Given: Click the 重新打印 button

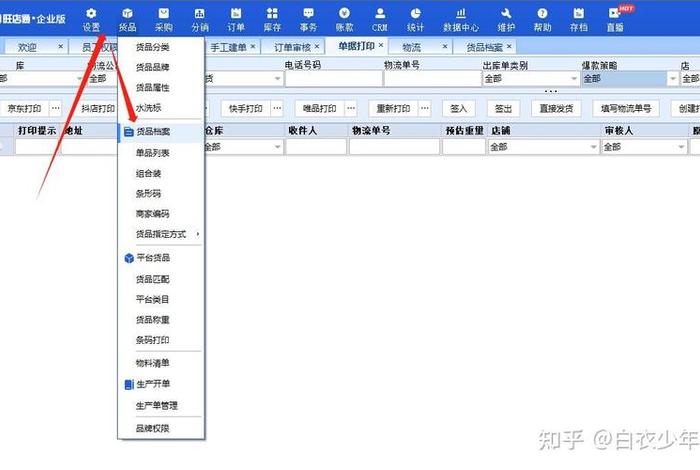Looking at the screenshot, I should tap(393, 108).
